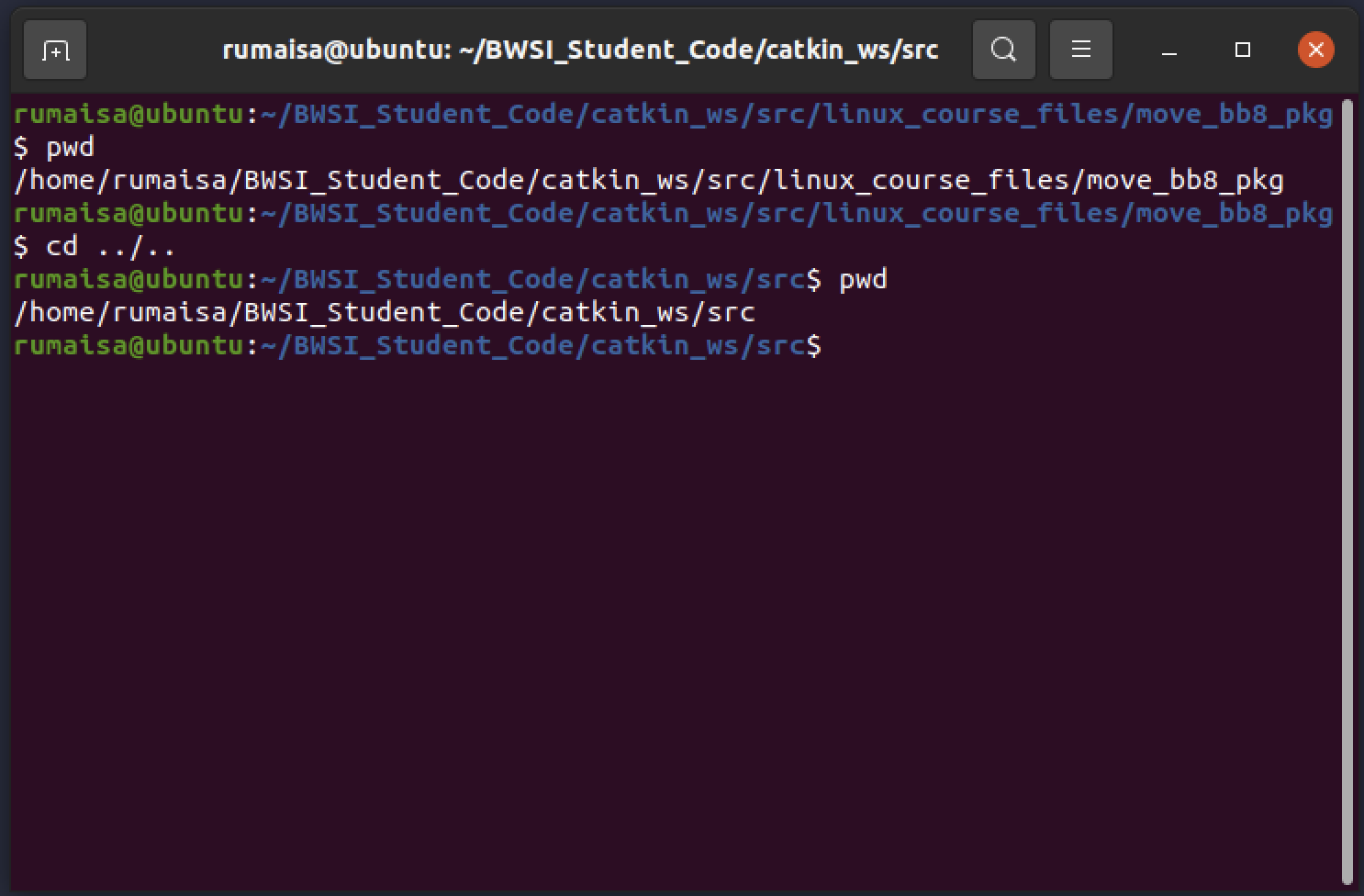Screen dimensions: 1364x896
Task: Maximize the terminal window
Action: point(1243,50)
